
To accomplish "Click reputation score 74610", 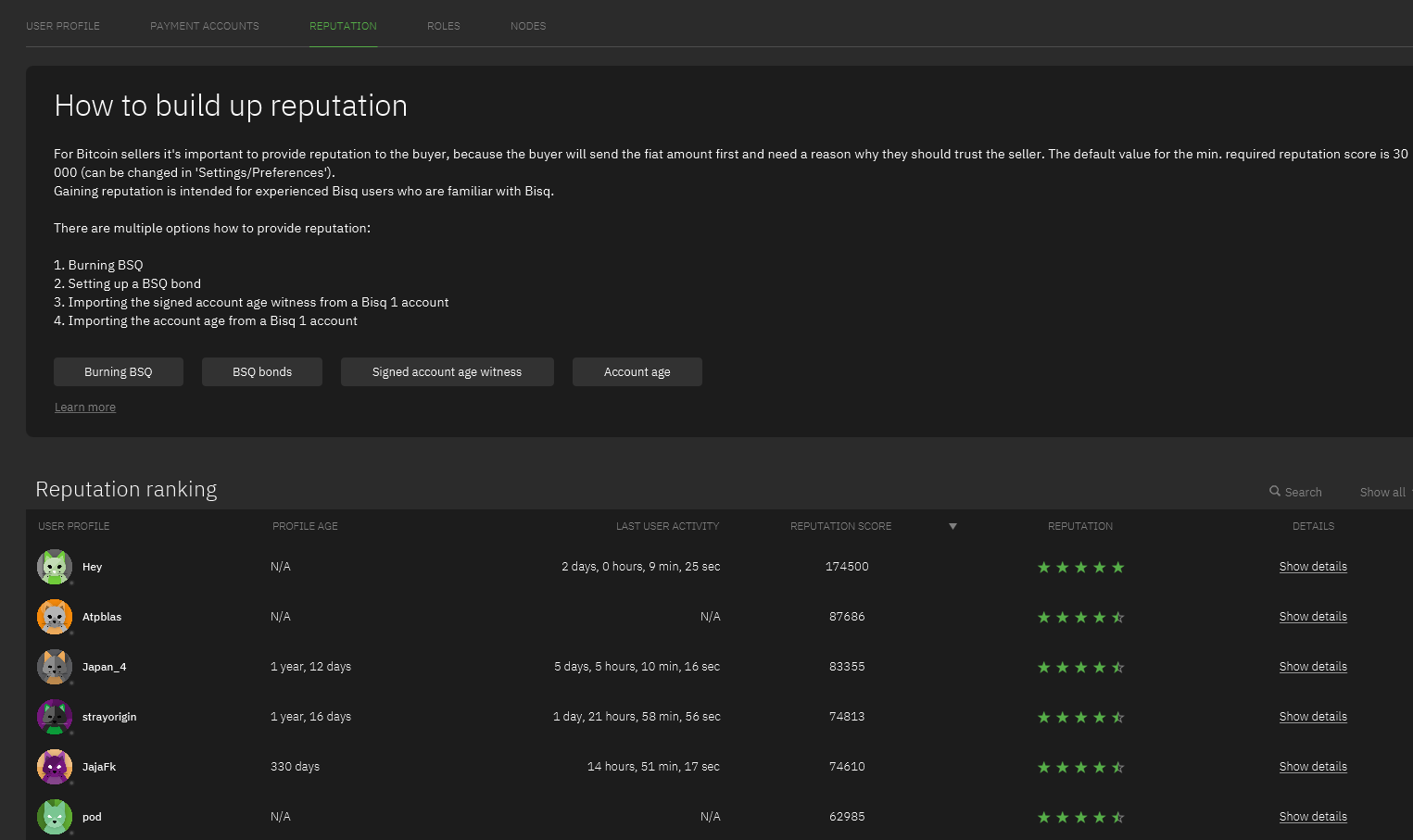I will (x=847, y=767).
